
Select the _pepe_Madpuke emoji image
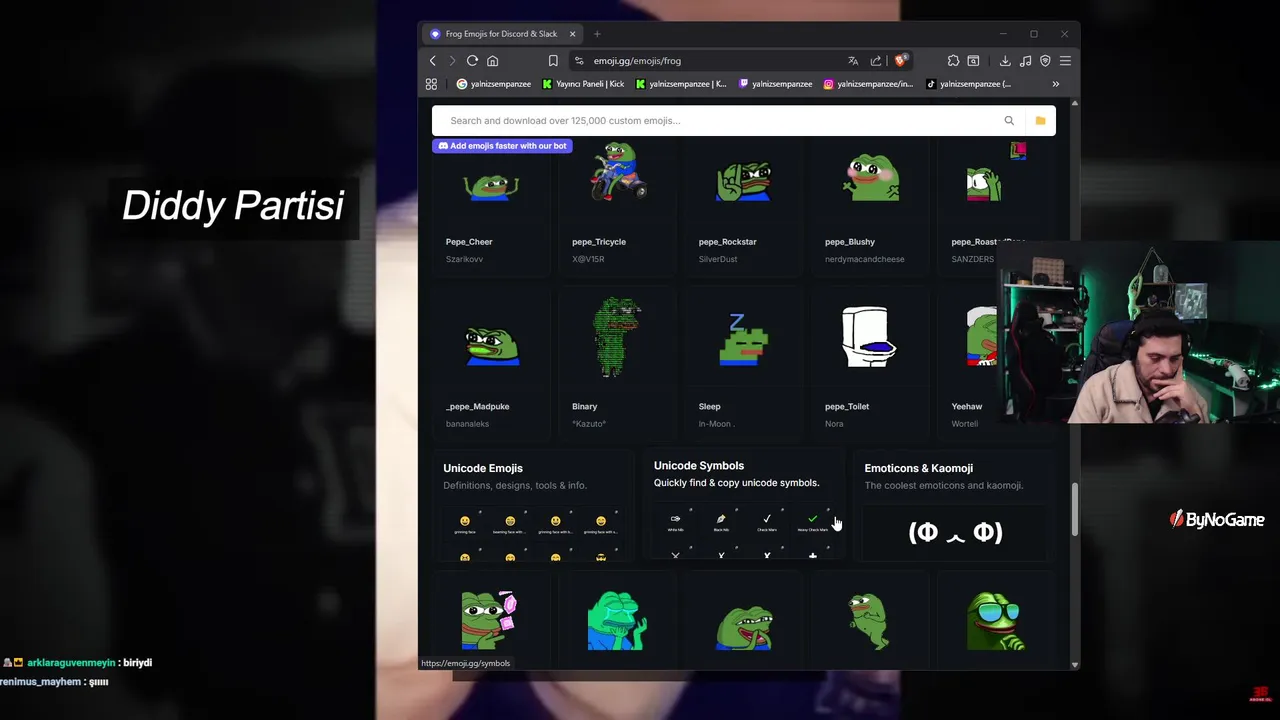[490, 344]
